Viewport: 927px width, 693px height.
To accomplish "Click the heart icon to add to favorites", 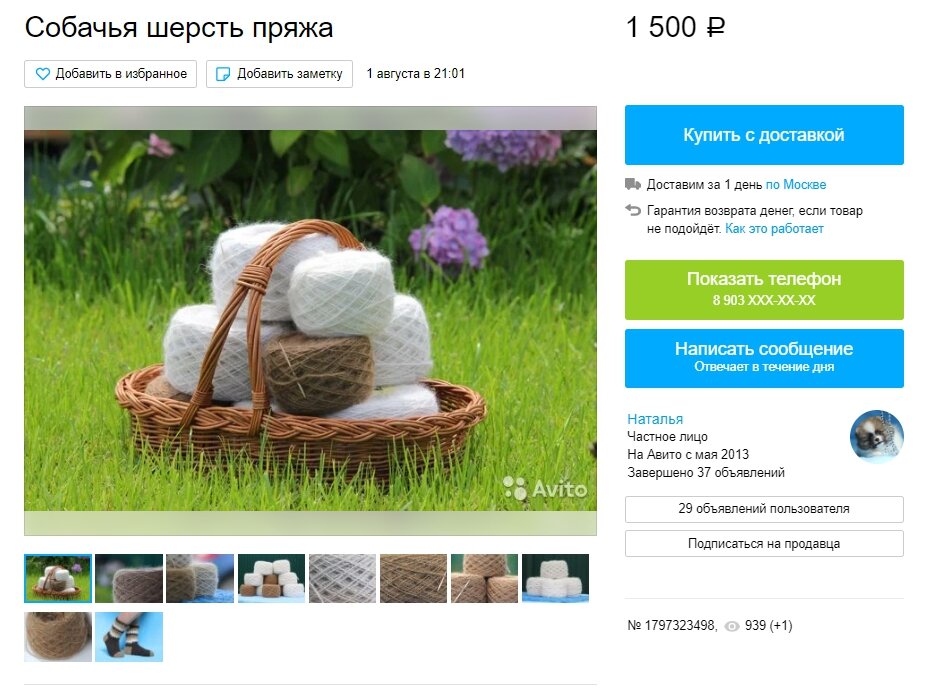I will tap(43, 74).
